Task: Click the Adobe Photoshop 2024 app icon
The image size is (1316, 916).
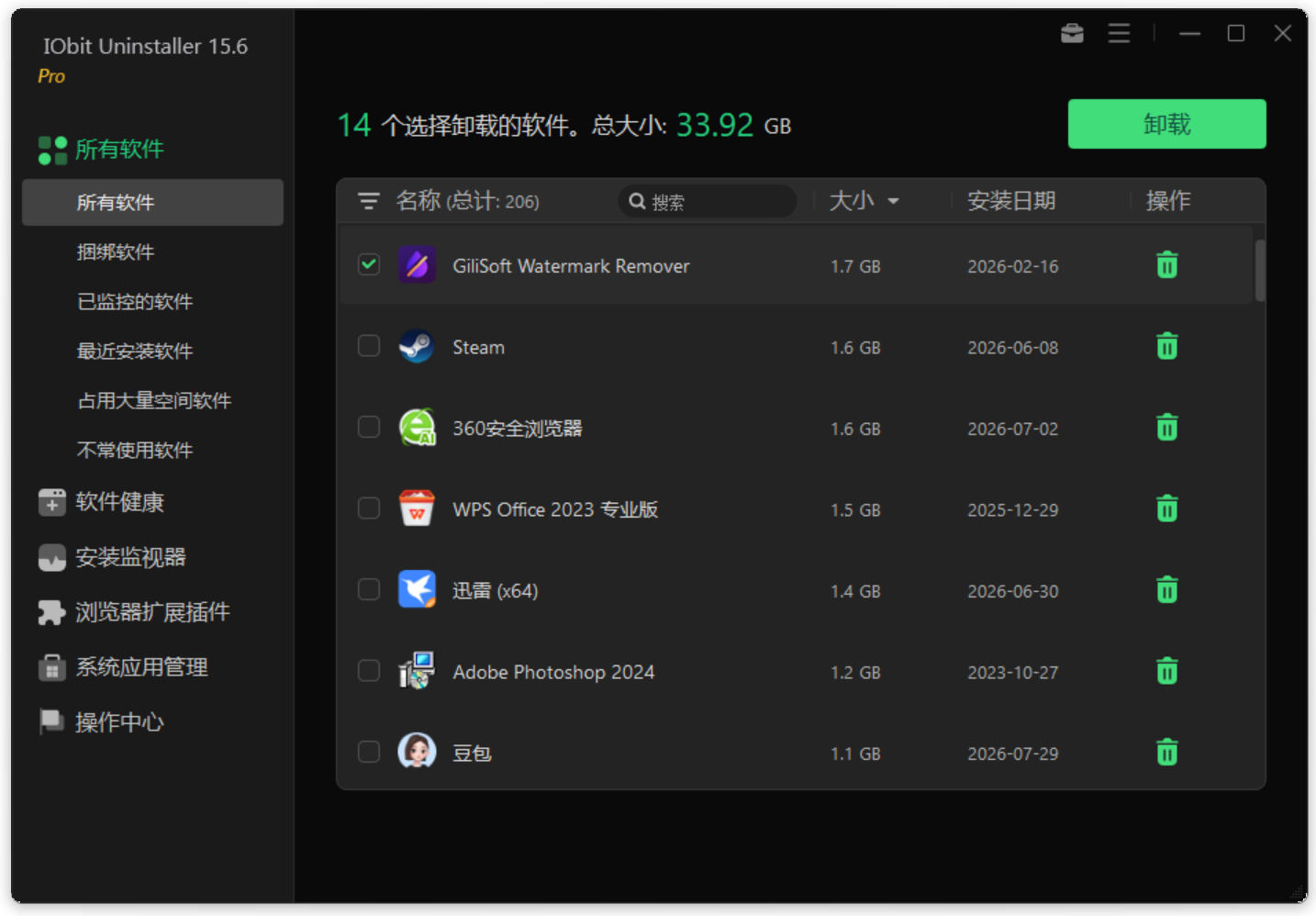Action: coord(417,671)
